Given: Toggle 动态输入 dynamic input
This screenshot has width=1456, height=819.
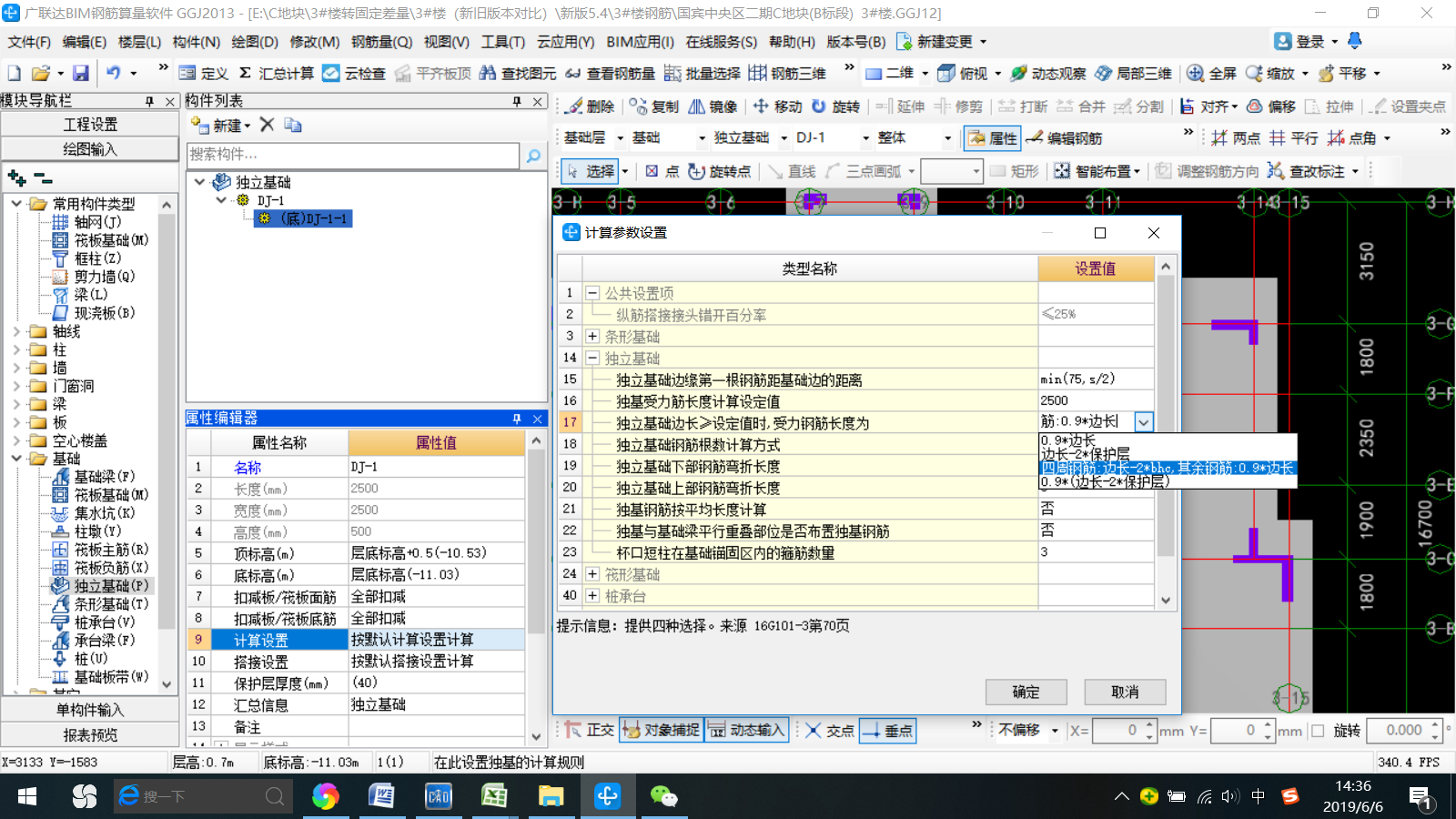Looking at the screenshot, I should [746, 730].
